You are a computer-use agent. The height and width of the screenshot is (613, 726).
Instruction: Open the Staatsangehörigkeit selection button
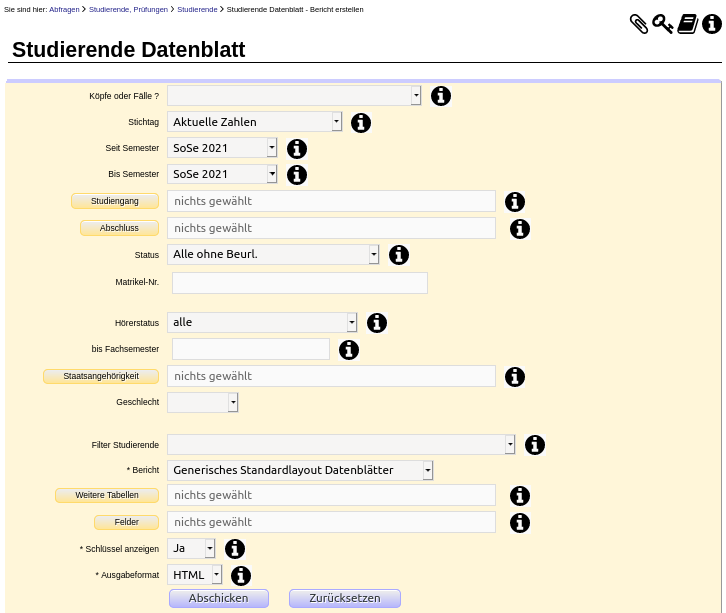coord(101,376)
